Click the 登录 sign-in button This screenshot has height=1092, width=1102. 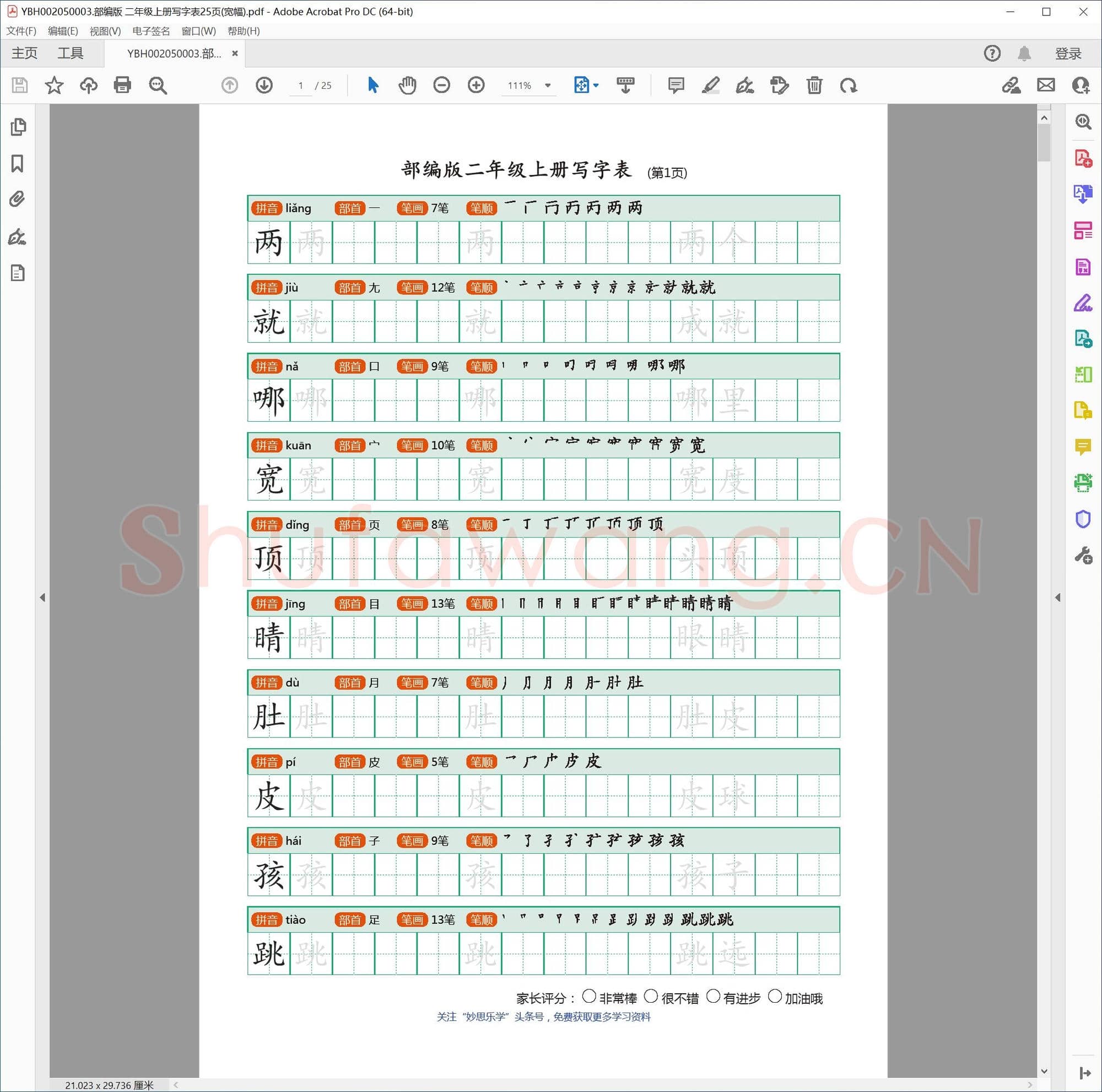coord(1067,52)
